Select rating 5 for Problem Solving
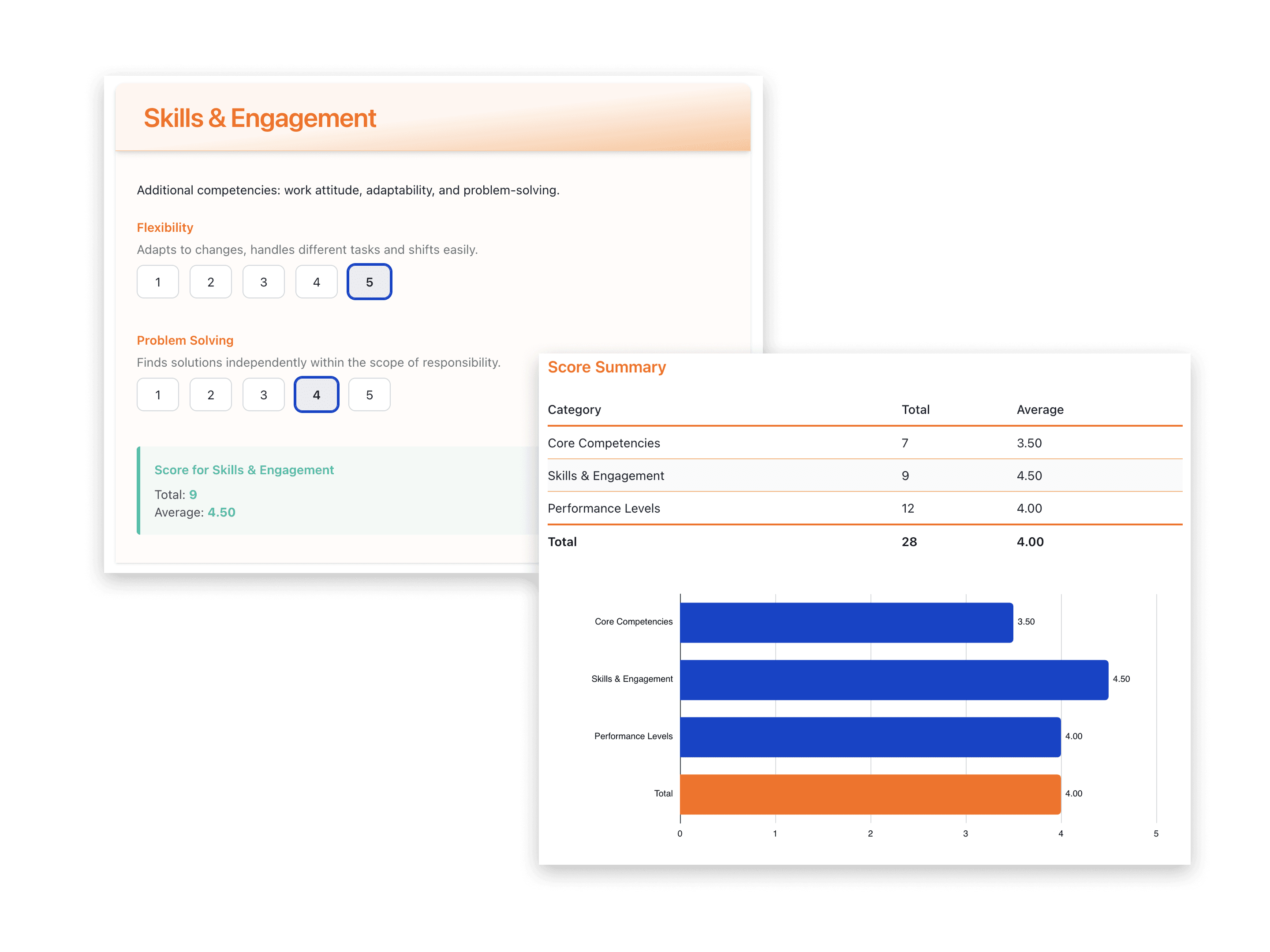The image size is (1270, 952). (369, 394)
